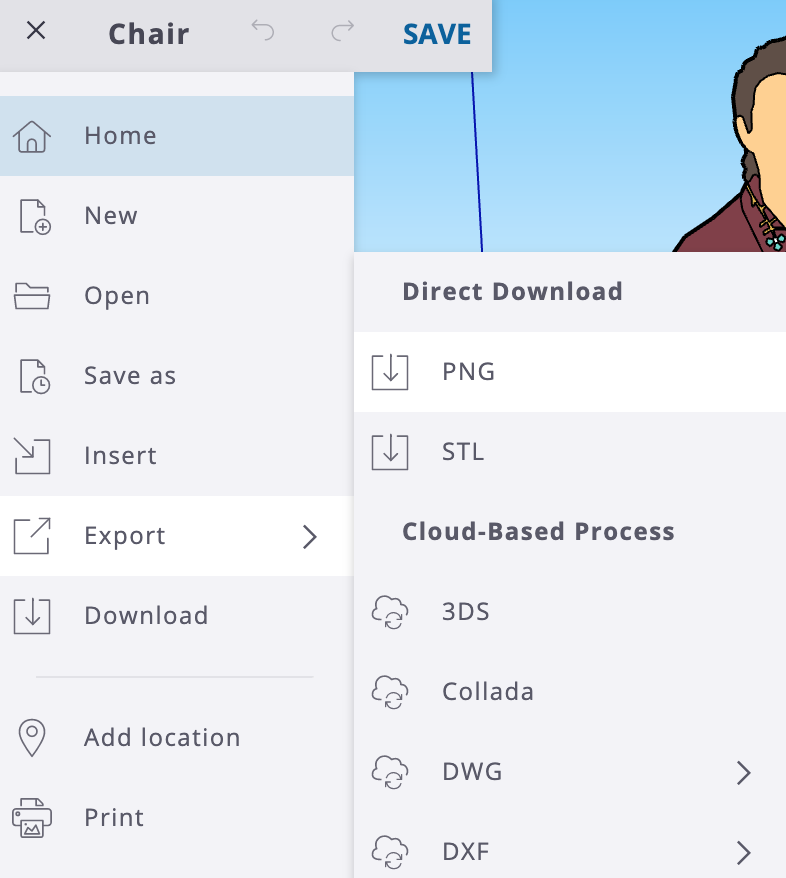Click the undo arrow icon
The height and width of the screenshot is (878, 786).
click(x=263, y=31)
